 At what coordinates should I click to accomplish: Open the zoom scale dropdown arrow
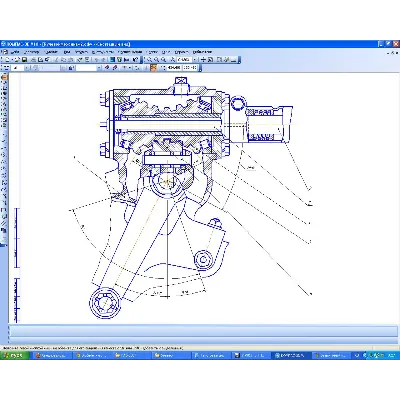coord(195,60)
